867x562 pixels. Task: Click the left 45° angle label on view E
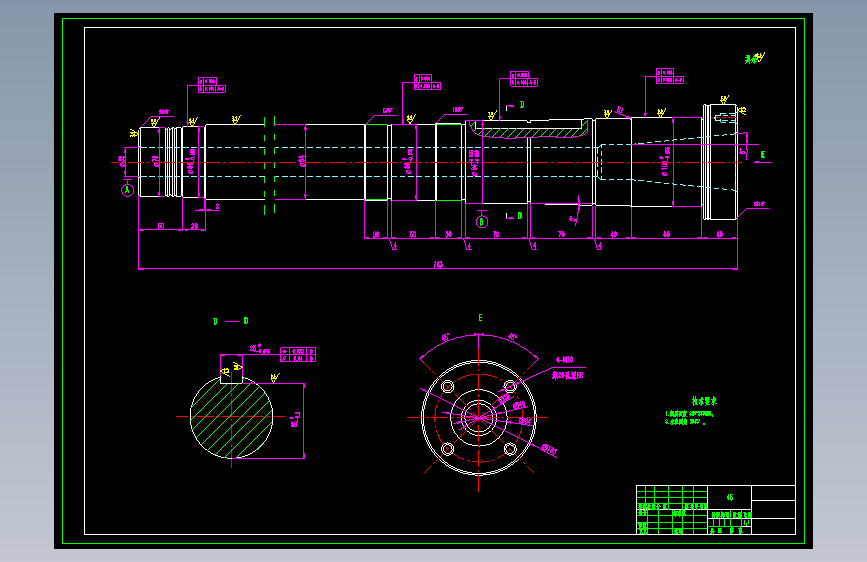[x=445, y=337]
